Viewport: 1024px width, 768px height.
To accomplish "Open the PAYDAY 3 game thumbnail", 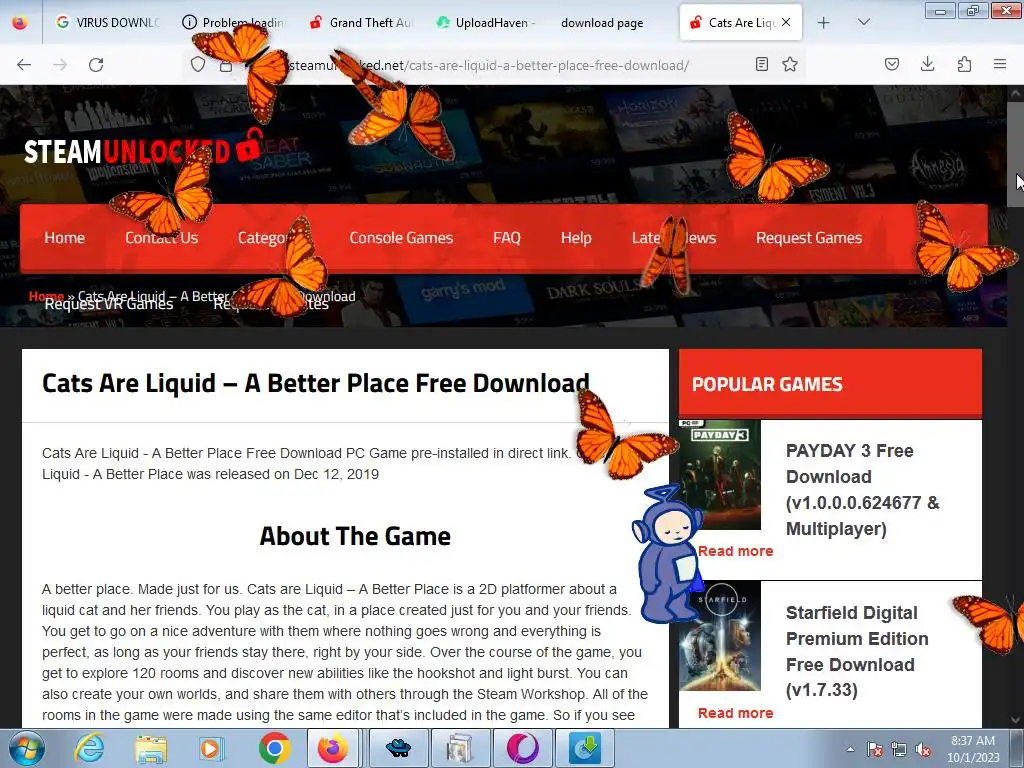I will coord(720,475).
